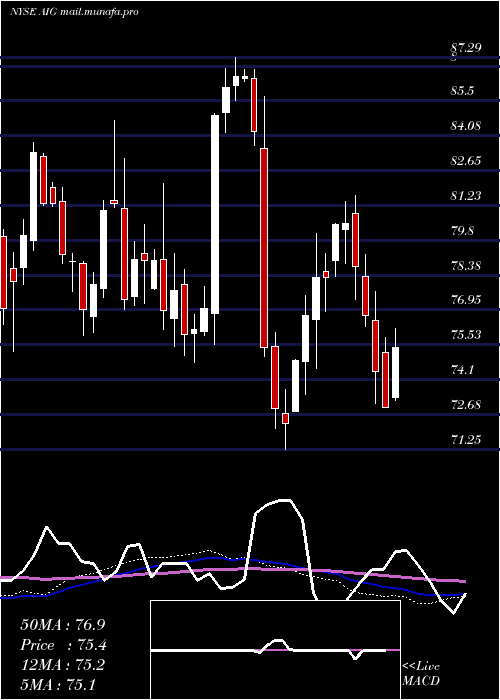Click the 81.23 price axis label
This screenshot has height=700, width=500.
[467, 196]
